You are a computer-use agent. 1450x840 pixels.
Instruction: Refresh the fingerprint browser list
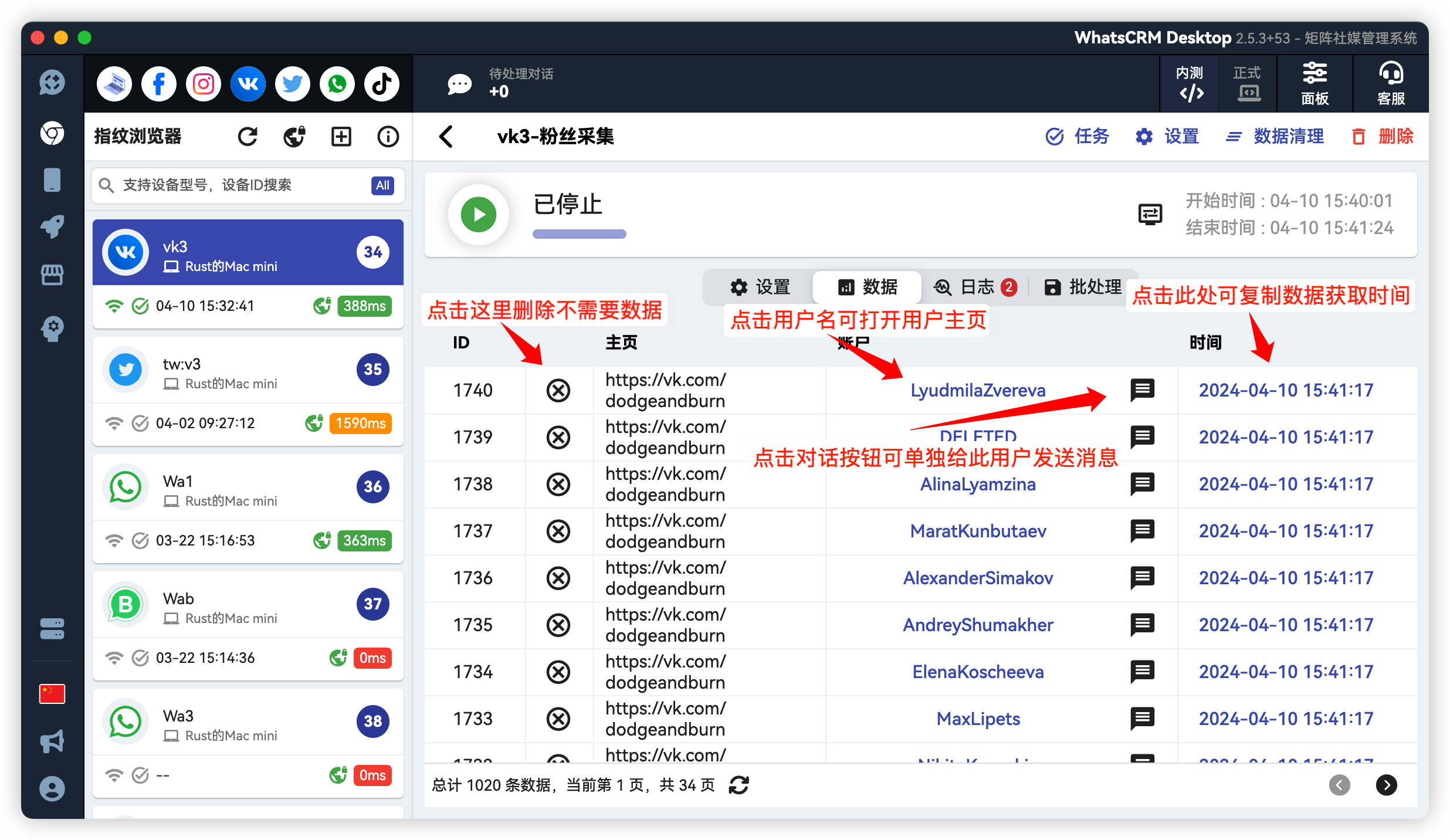[248, 136]
